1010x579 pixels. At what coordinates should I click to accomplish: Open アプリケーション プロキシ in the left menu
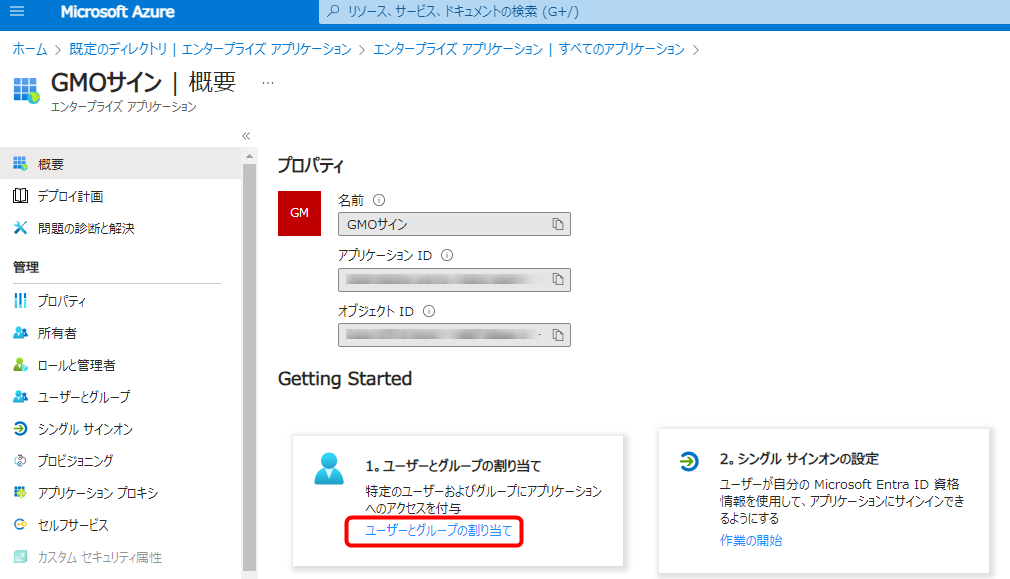(120, 493)
